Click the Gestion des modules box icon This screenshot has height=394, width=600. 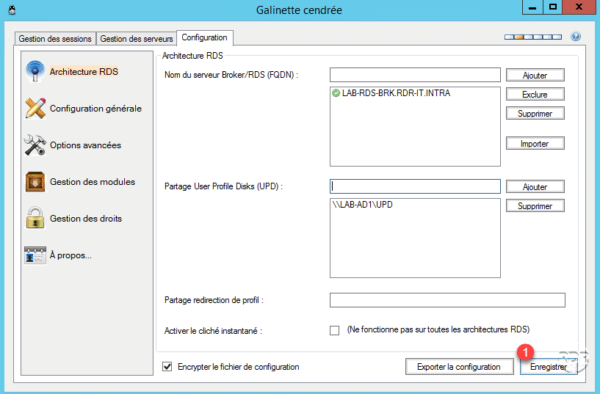(35, 182)
